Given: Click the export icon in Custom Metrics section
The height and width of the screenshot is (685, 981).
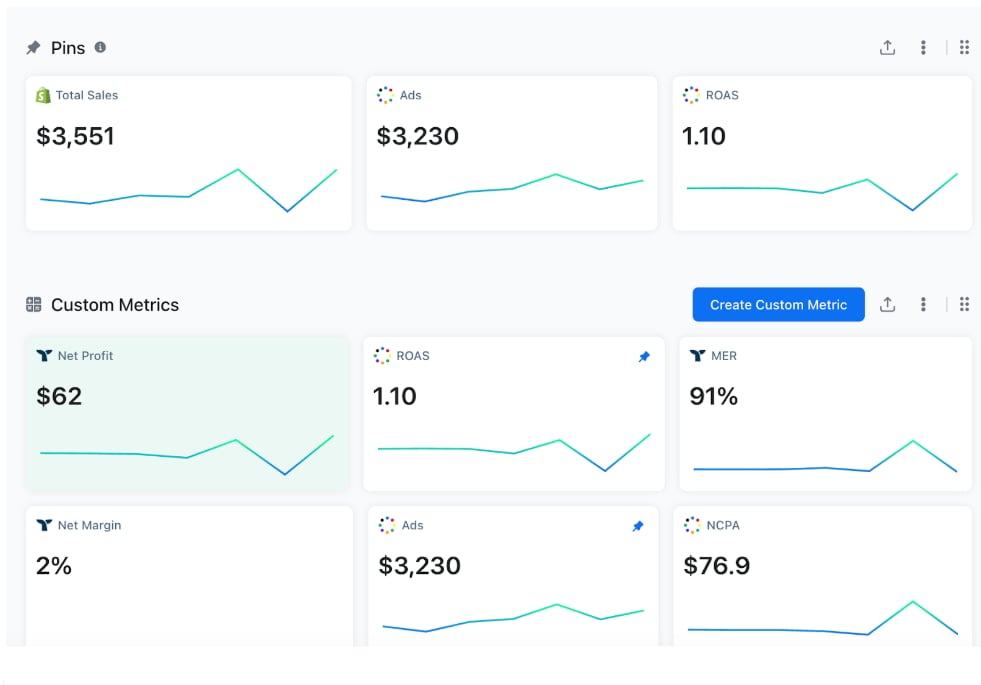Looking at the screenshot, I should click(887, 305).
